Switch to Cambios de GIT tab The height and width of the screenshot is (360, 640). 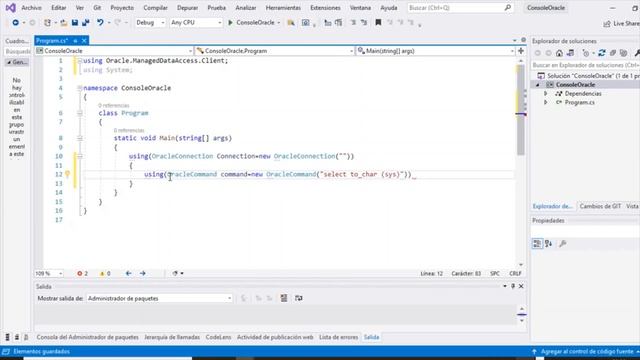pos(600,206)
